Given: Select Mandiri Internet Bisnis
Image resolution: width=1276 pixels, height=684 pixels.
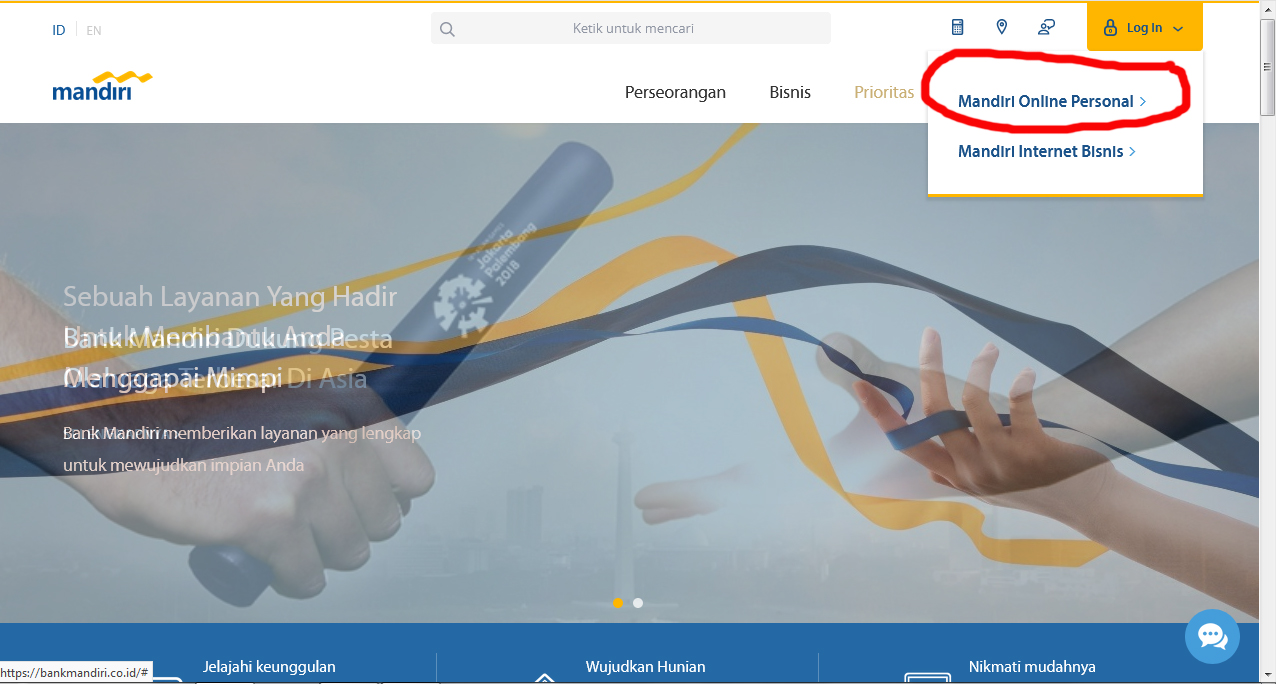Looking at the screenshot, I should pos(1046,151).
